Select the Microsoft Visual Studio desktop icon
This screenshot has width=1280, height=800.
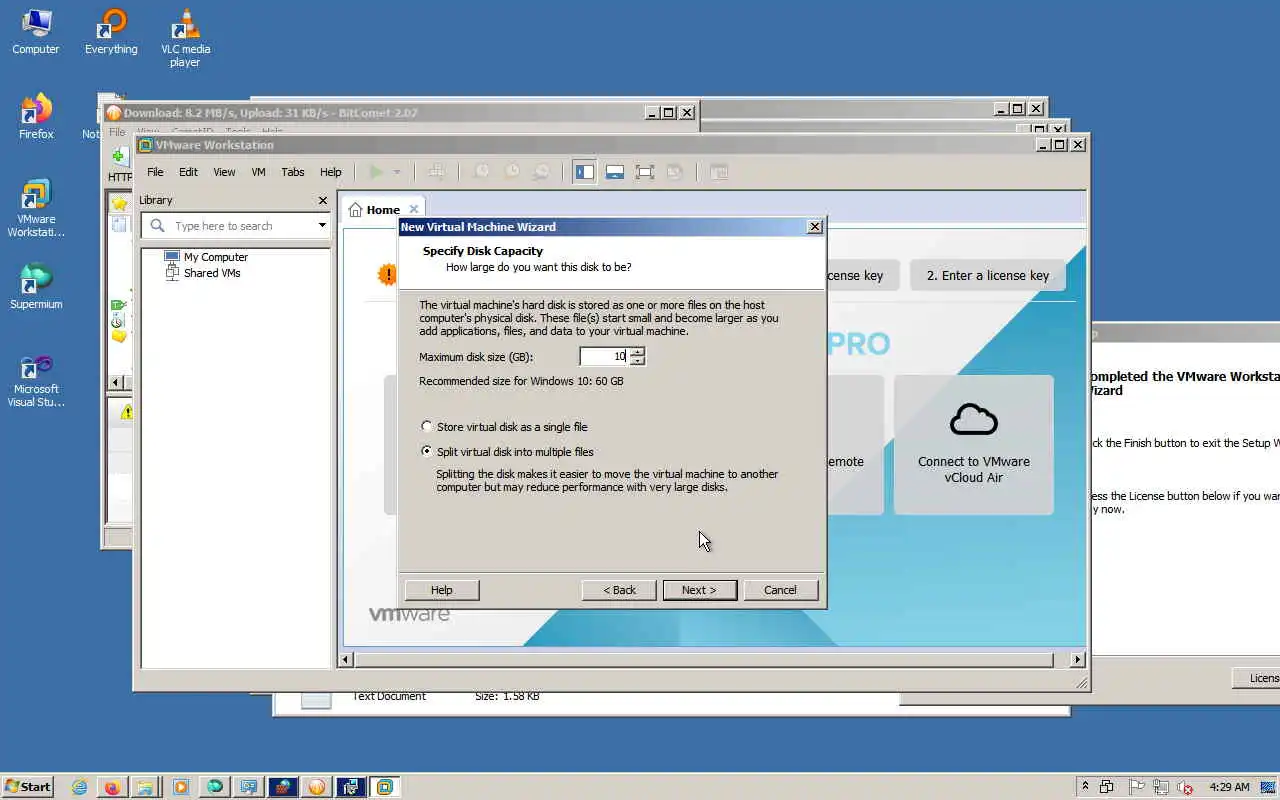click(x=36, y=381)
